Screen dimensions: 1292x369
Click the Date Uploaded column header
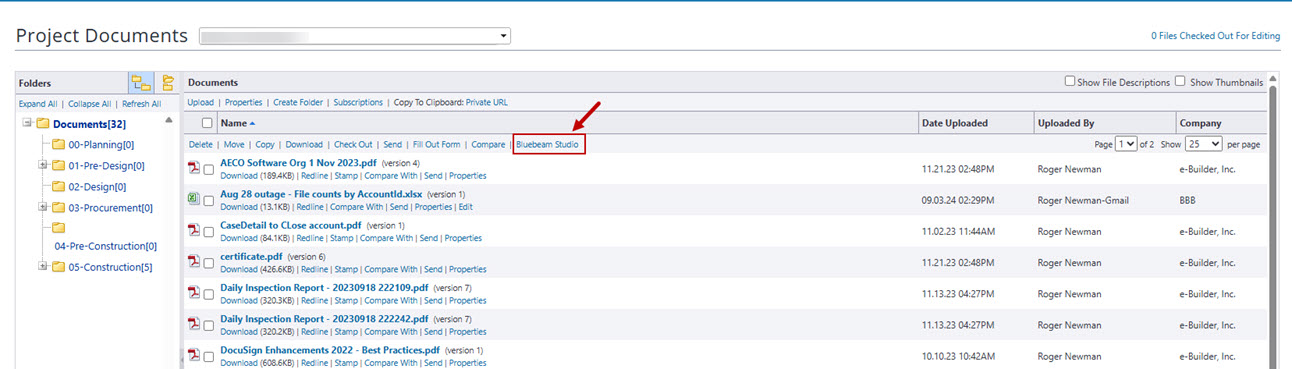(x=955, y=123)
